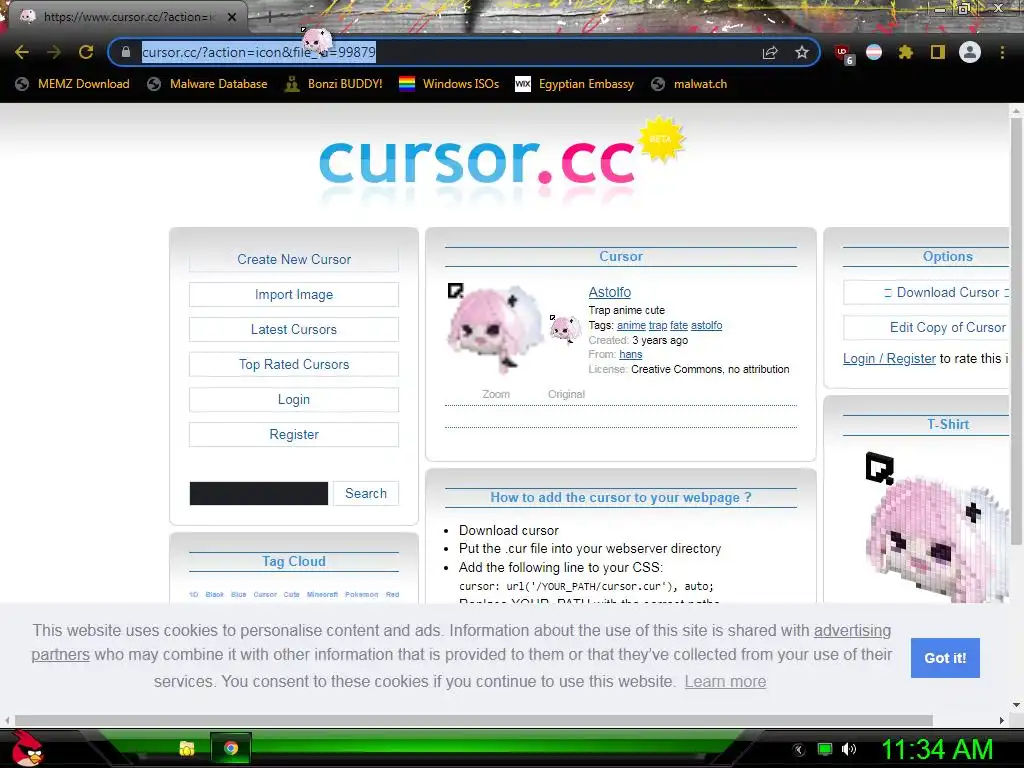This screenshot has height=768, width=1024.
Task: Go back using the browser back arrow
Action: [x=22, y=52]
